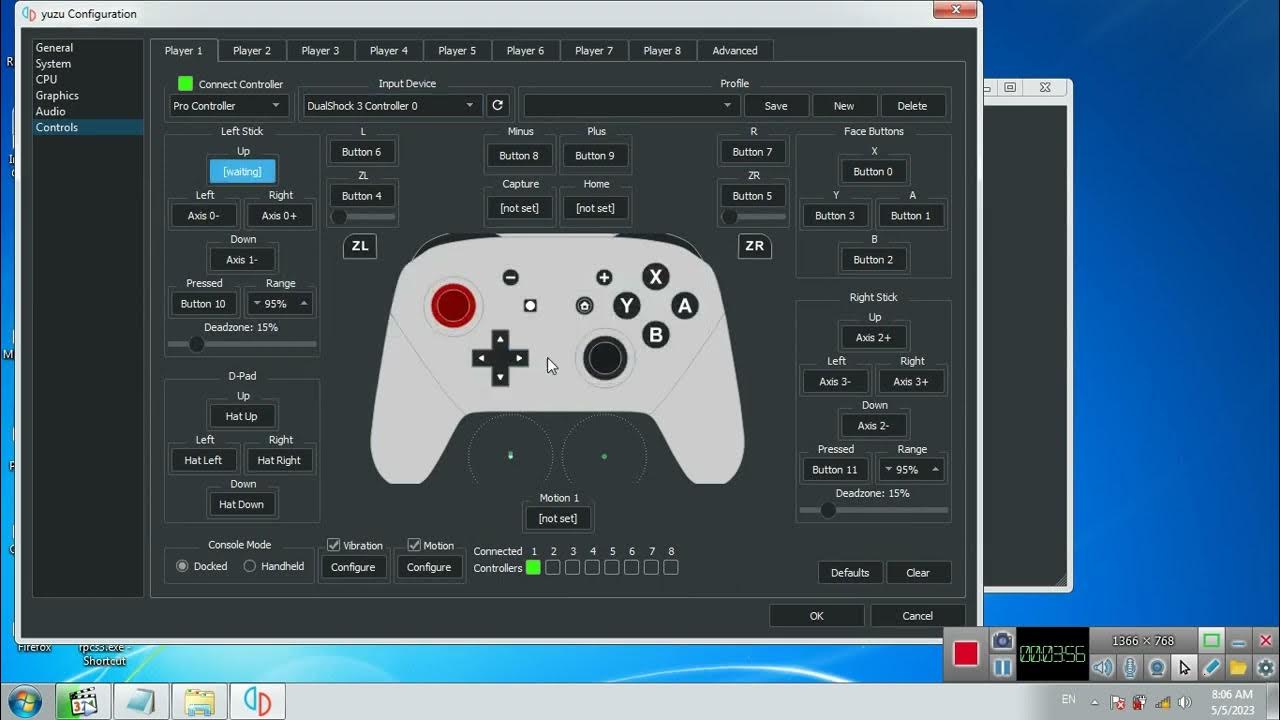
Task: Open the notepad taskbar icon
Action: click(x=141, y=702)
